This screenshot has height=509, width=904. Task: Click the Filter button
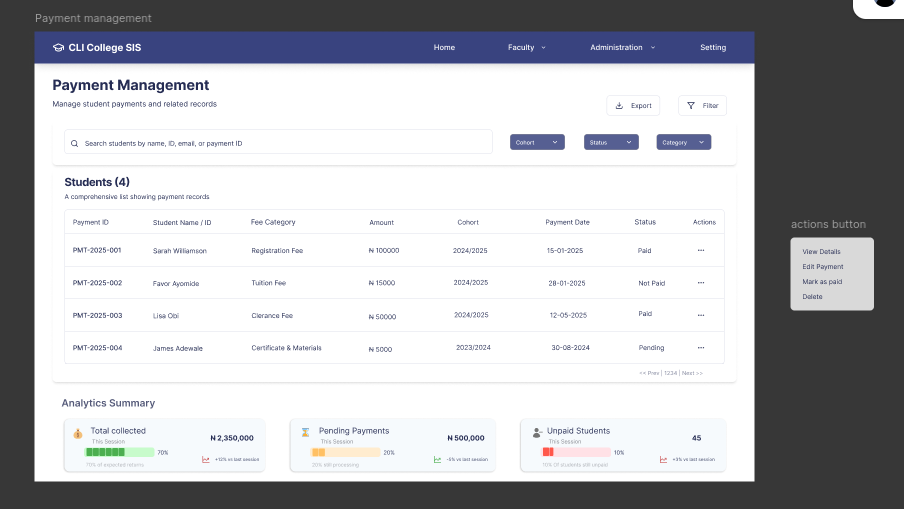tap(702, 105)
